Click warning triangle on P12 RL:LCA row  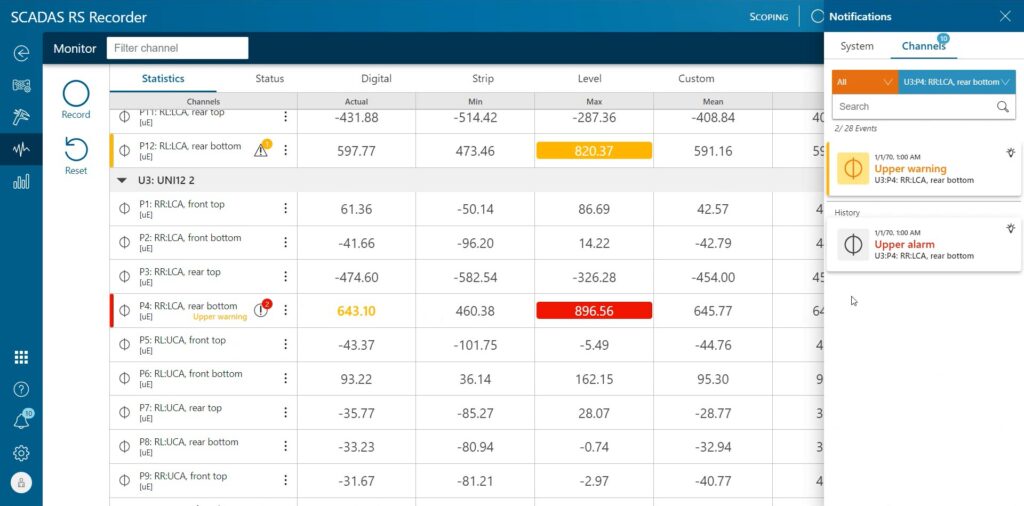click(x=261, y=151)
